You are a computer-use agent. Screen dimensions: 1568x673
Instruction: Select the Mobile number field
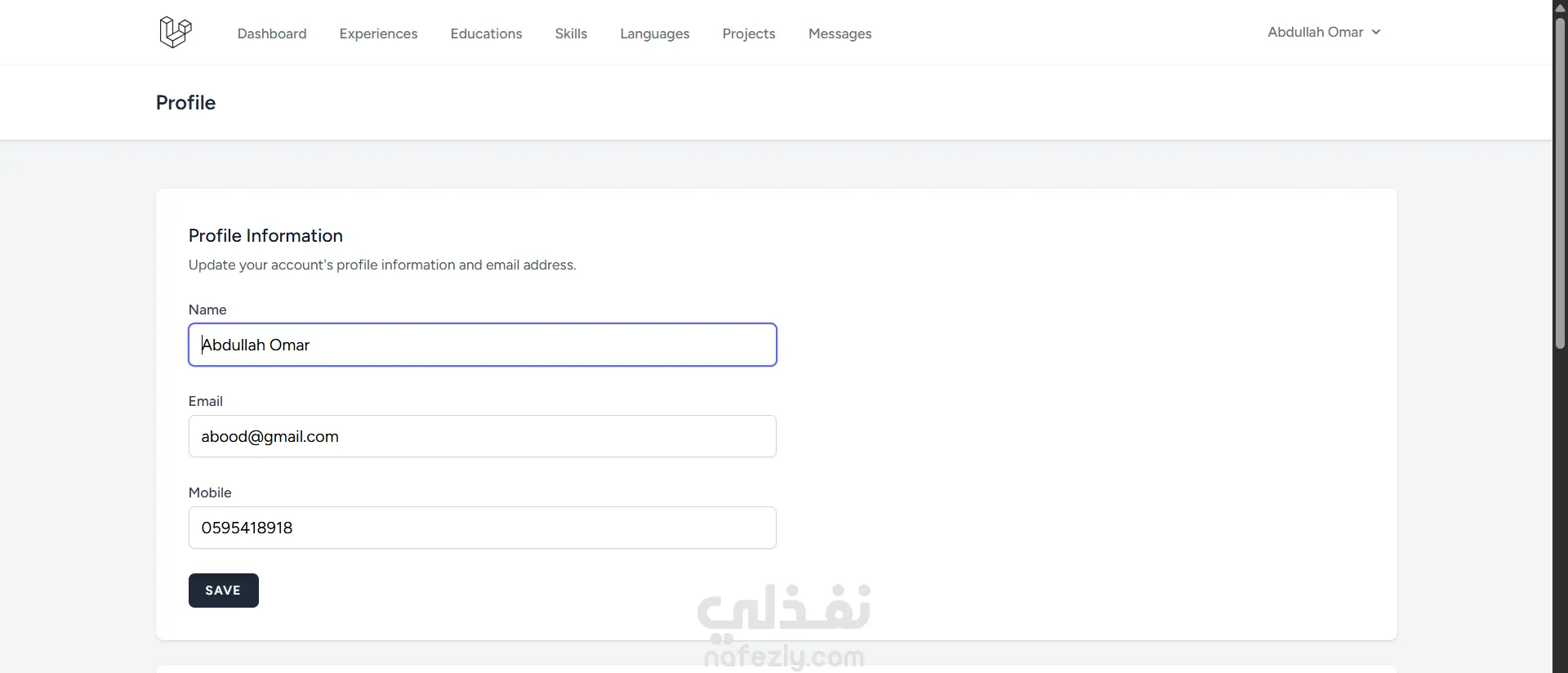pyautogui.click(x=482, y=528)
